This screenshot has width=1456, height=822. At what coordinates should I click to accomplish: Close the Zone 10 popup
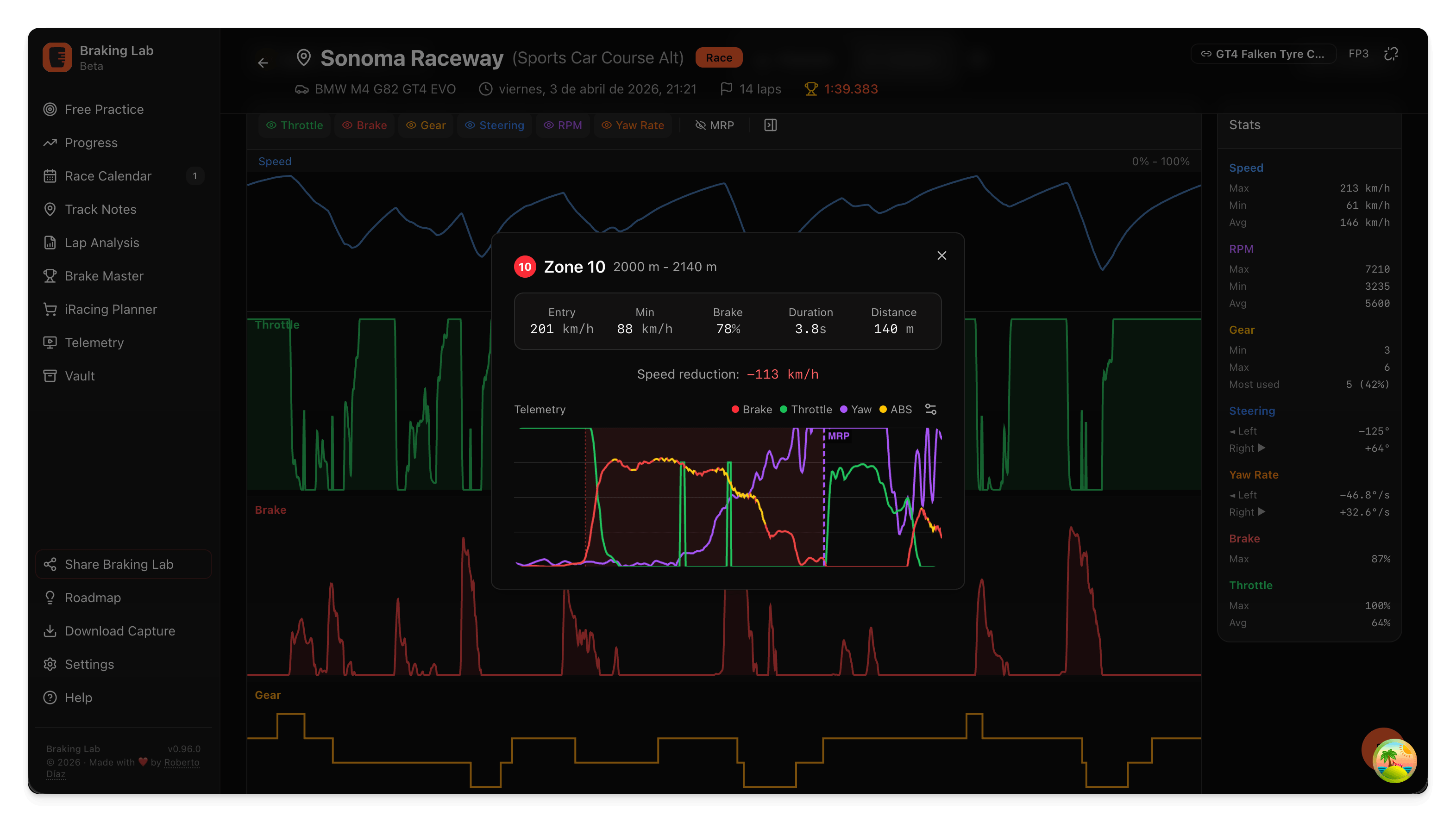tap(941, 255)
